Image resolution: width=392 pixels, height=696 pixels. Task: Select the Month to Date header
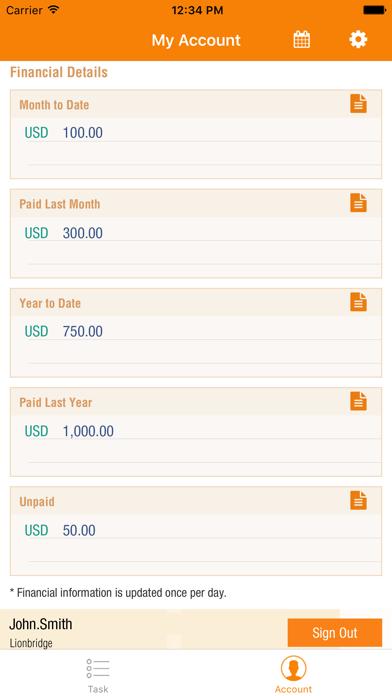point(54,105)
